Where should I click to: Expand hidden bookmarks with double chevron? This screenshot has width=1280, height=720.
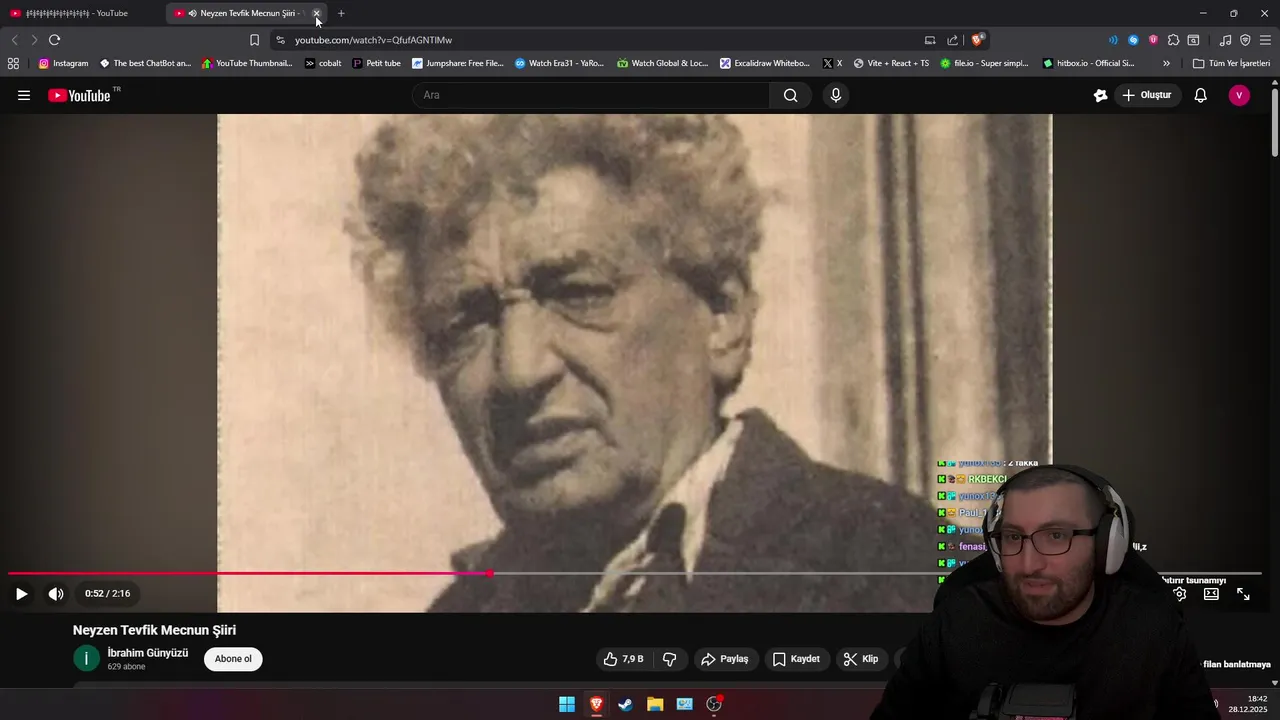[1166, 63]
